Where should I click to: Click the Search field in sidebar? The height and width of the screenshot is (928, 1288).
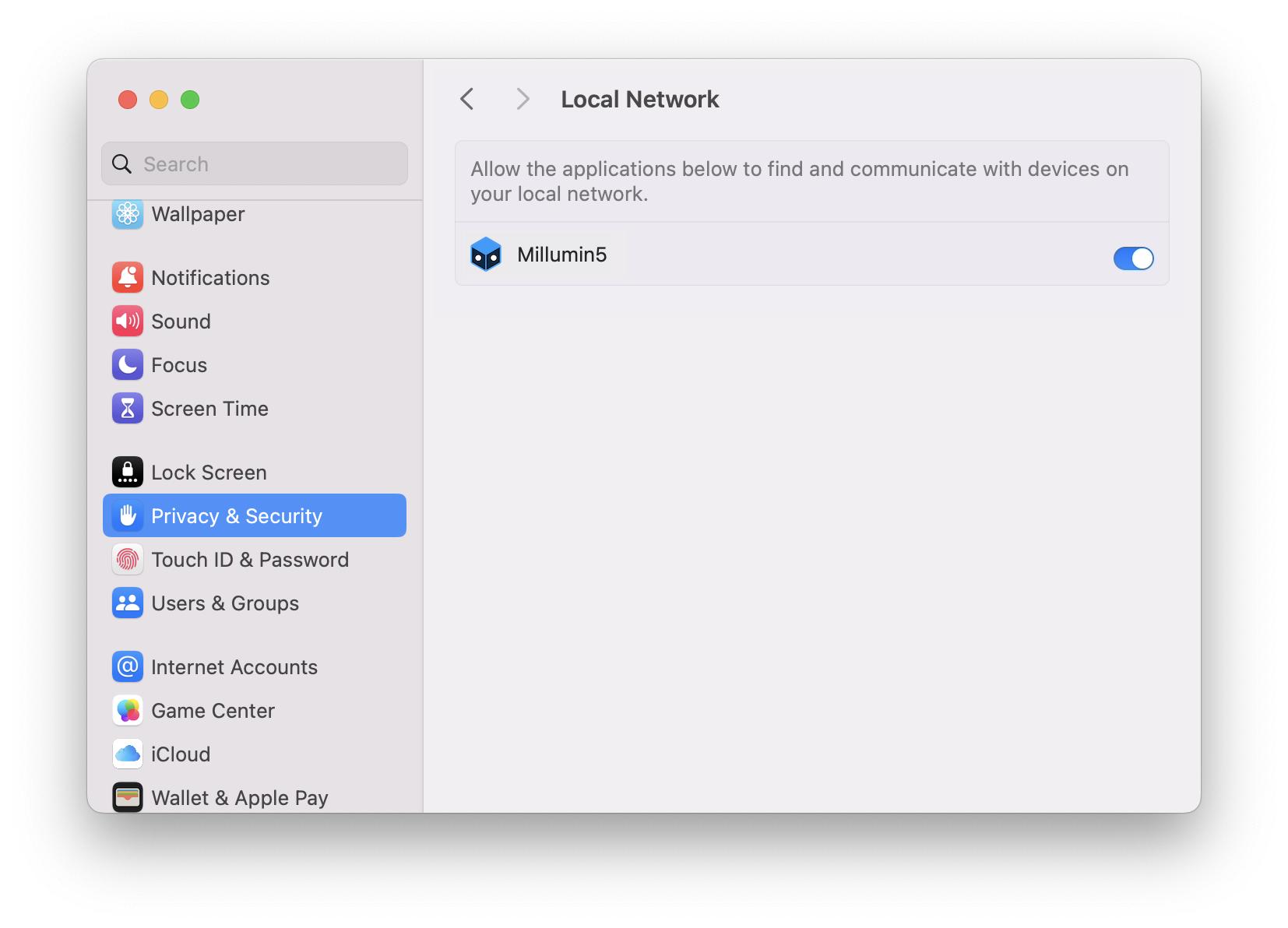265,164
